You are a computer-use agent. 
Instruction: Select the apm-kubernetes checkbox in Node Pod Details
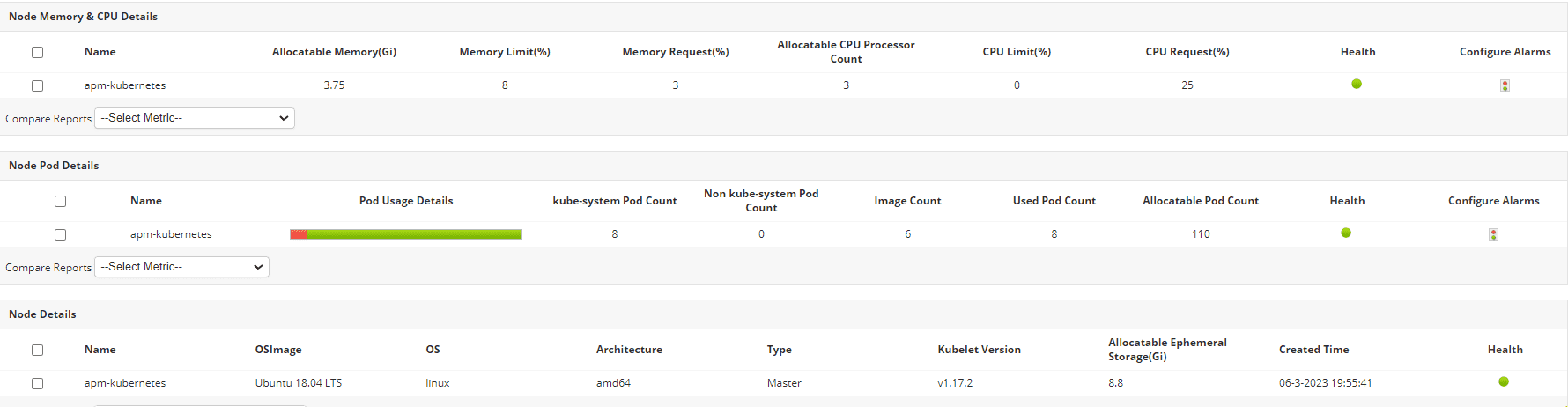click(60, 234)
